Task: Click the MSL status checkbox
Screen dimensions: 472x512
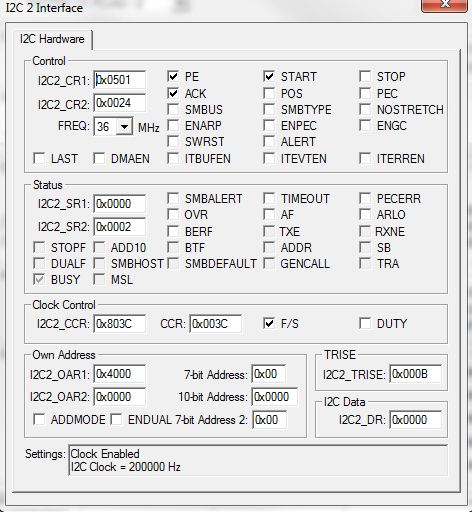Action: click(99, 279)
